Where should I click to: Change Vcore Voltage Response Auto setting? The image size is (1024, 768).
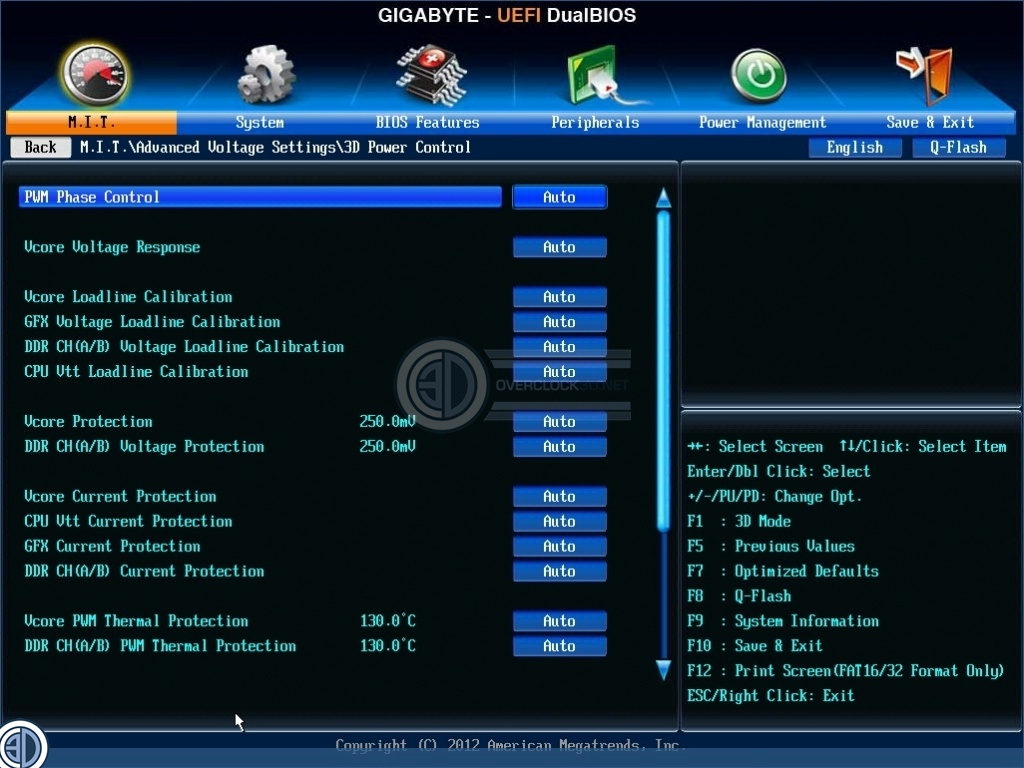pyautogui.click(x=560, y=247)
